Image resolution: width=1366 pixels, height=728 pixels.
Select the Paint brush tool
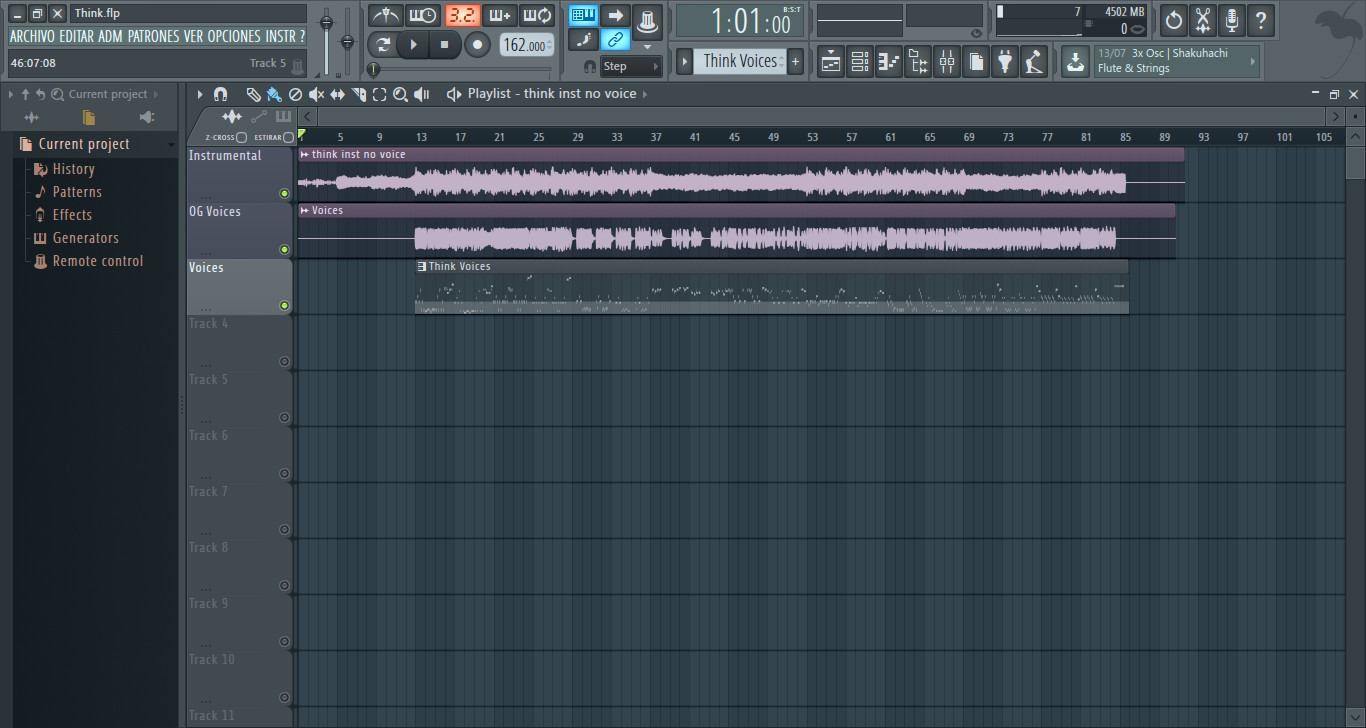coord(275,94)
